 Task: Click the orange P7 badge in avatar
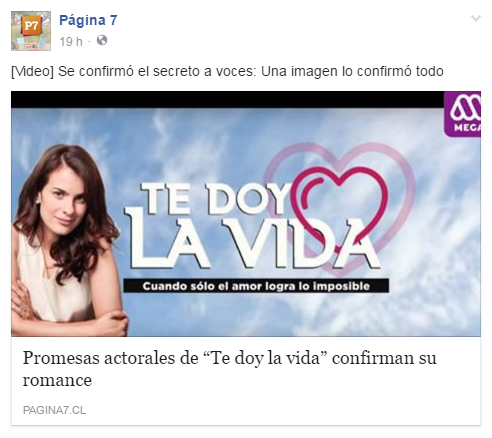coord(31,25)
